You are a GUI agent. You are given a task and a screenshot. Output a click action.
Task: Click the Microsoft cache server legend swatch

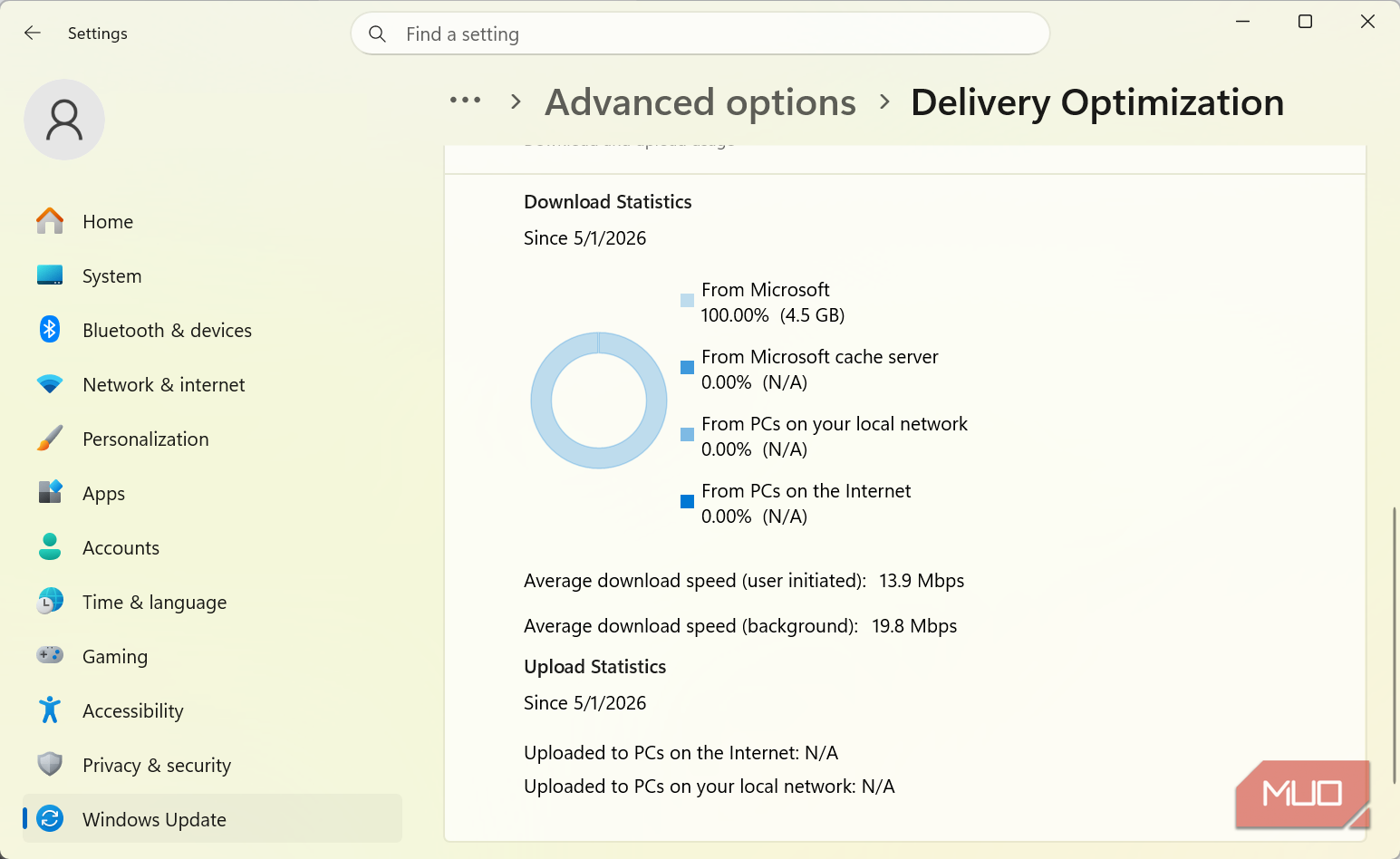click(687, 367)
